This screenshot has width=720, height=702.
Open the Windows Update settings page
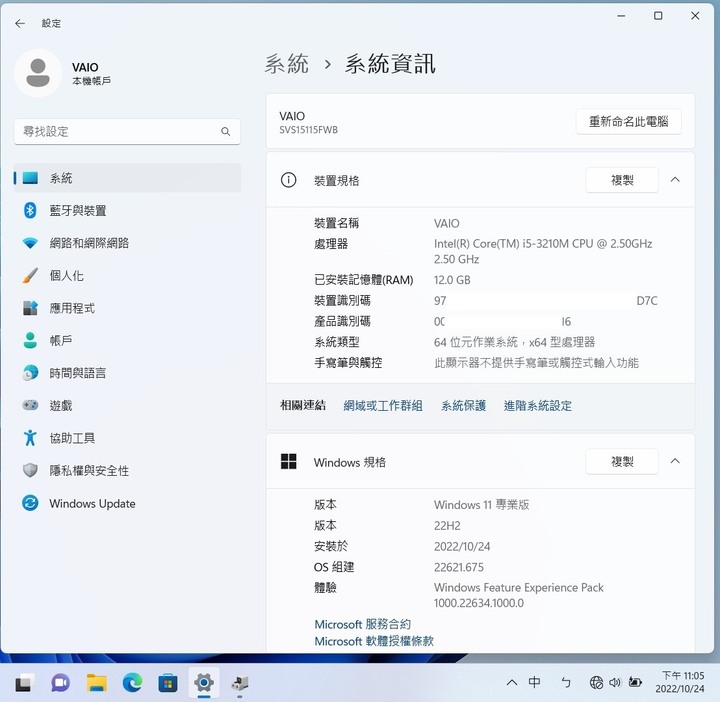pos(128,503)
